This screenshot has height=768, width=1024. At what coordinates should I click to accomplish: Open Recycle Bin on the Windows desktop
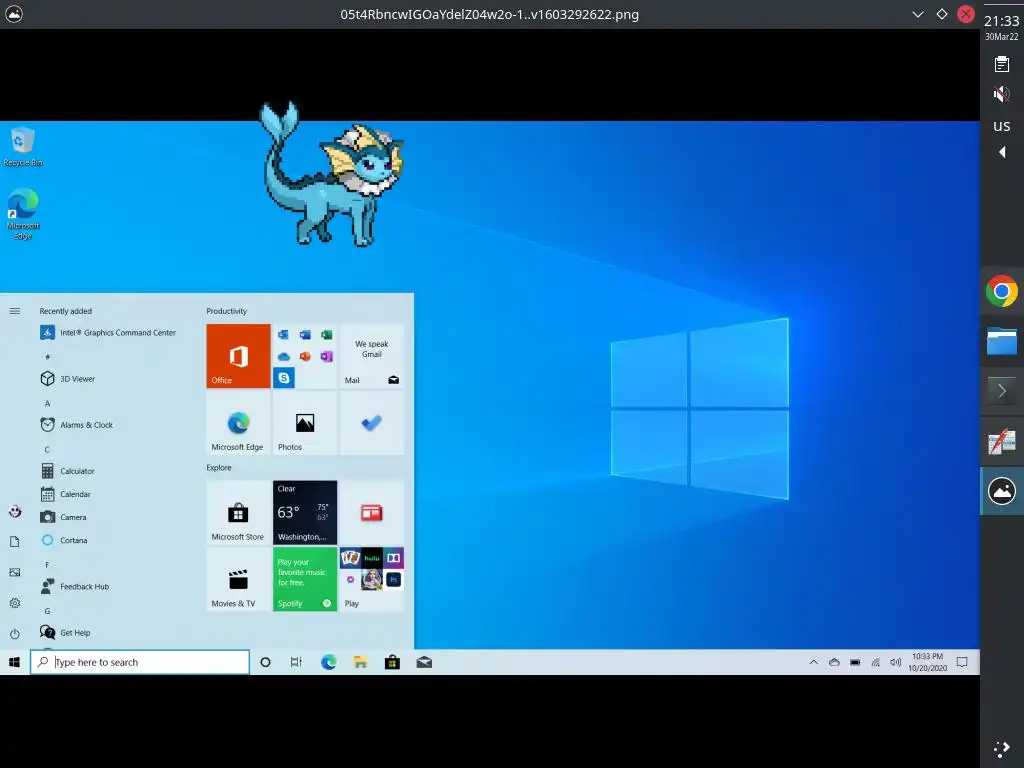pos(23,147)
